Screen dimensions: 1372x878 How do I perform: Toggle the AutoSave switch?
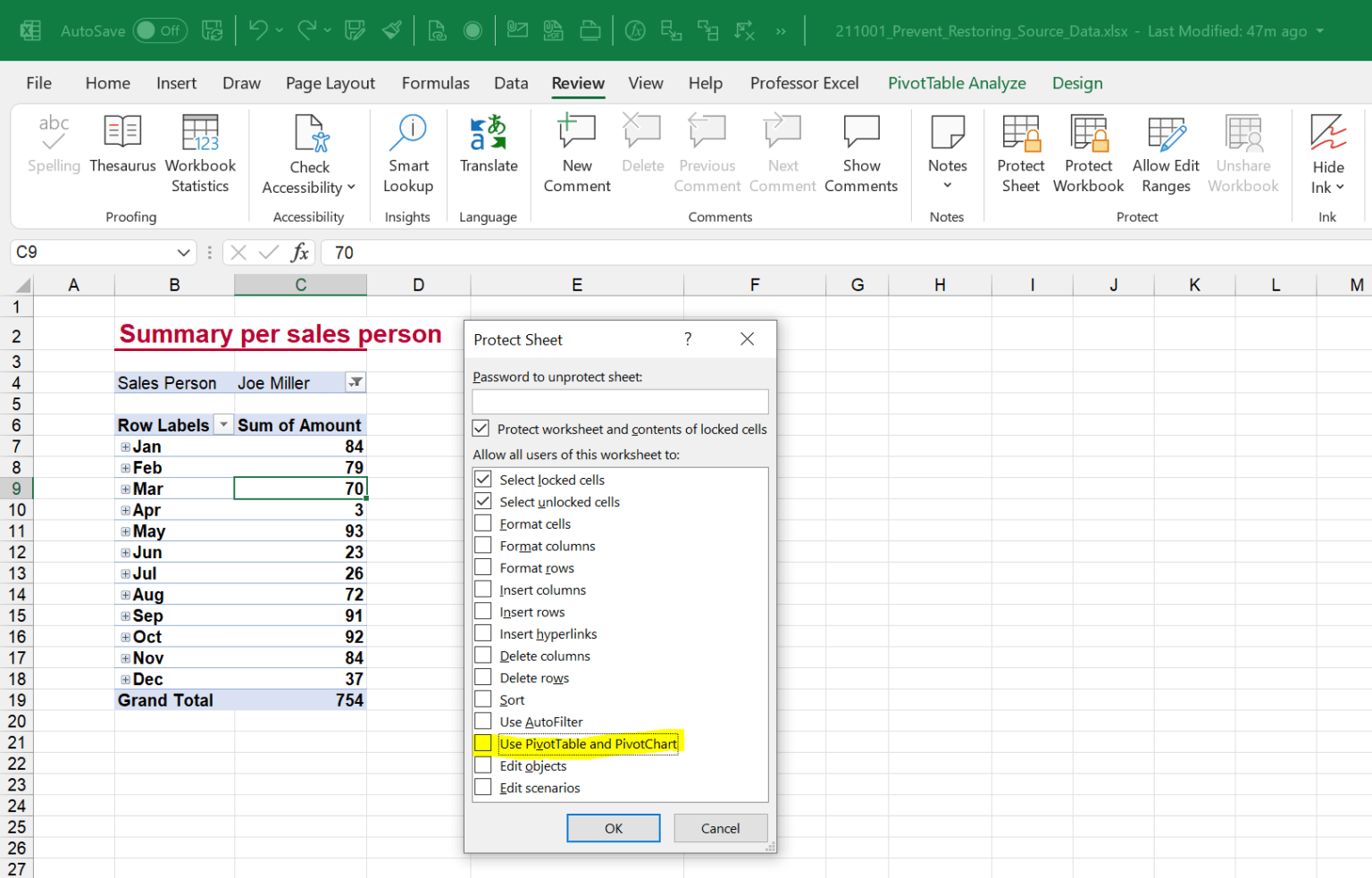[158, 31]
